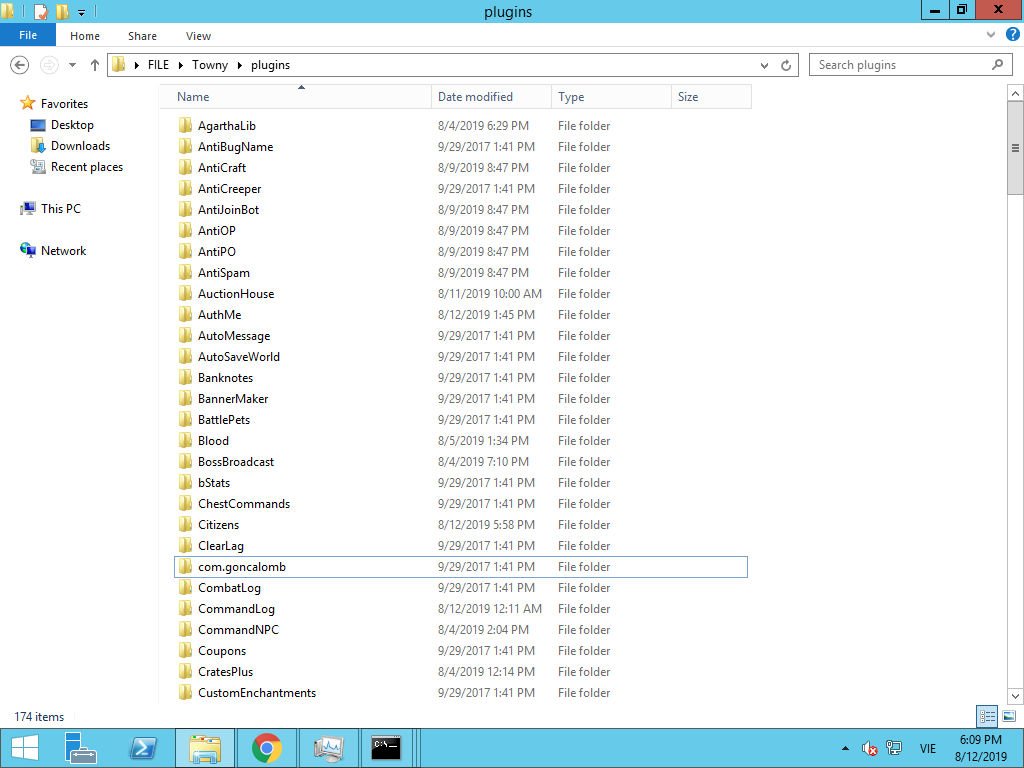Show hidden tray icons arrow
Screen dimensions: 1024x768
click(845, 748)
